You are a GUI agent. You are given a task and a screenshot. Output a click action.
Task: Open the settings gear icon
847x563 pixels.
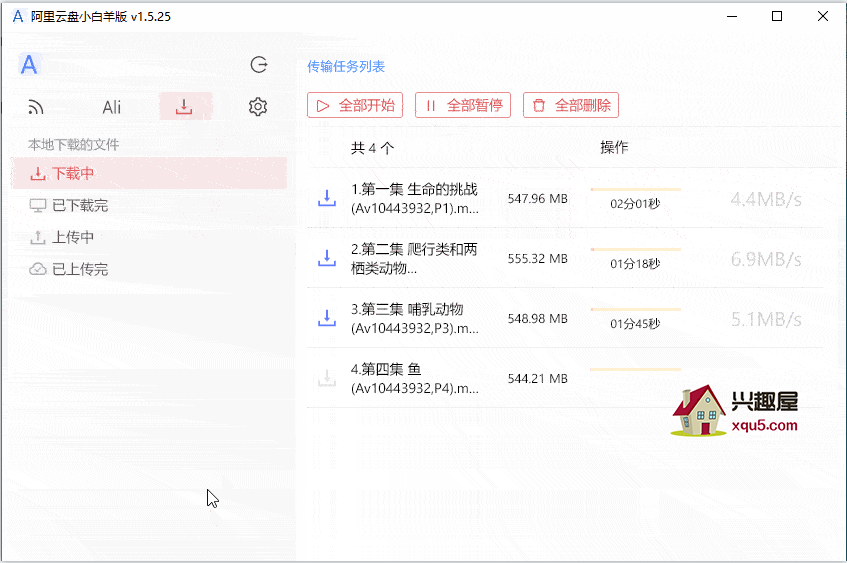click(x=258, y=107)
